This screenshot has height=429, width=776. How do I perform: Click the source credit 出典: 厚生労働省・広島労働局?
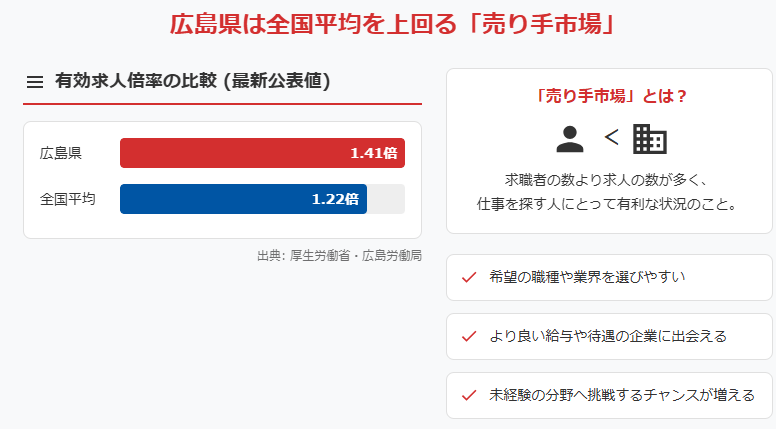(x=340, y=256)
